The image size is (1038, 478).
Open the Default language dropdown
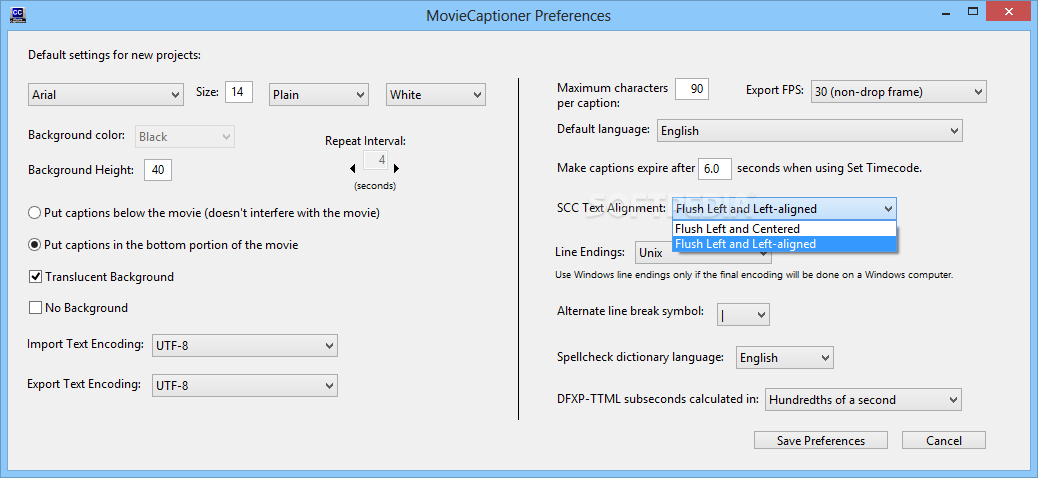pyautogui.click(x=809, y=130)
